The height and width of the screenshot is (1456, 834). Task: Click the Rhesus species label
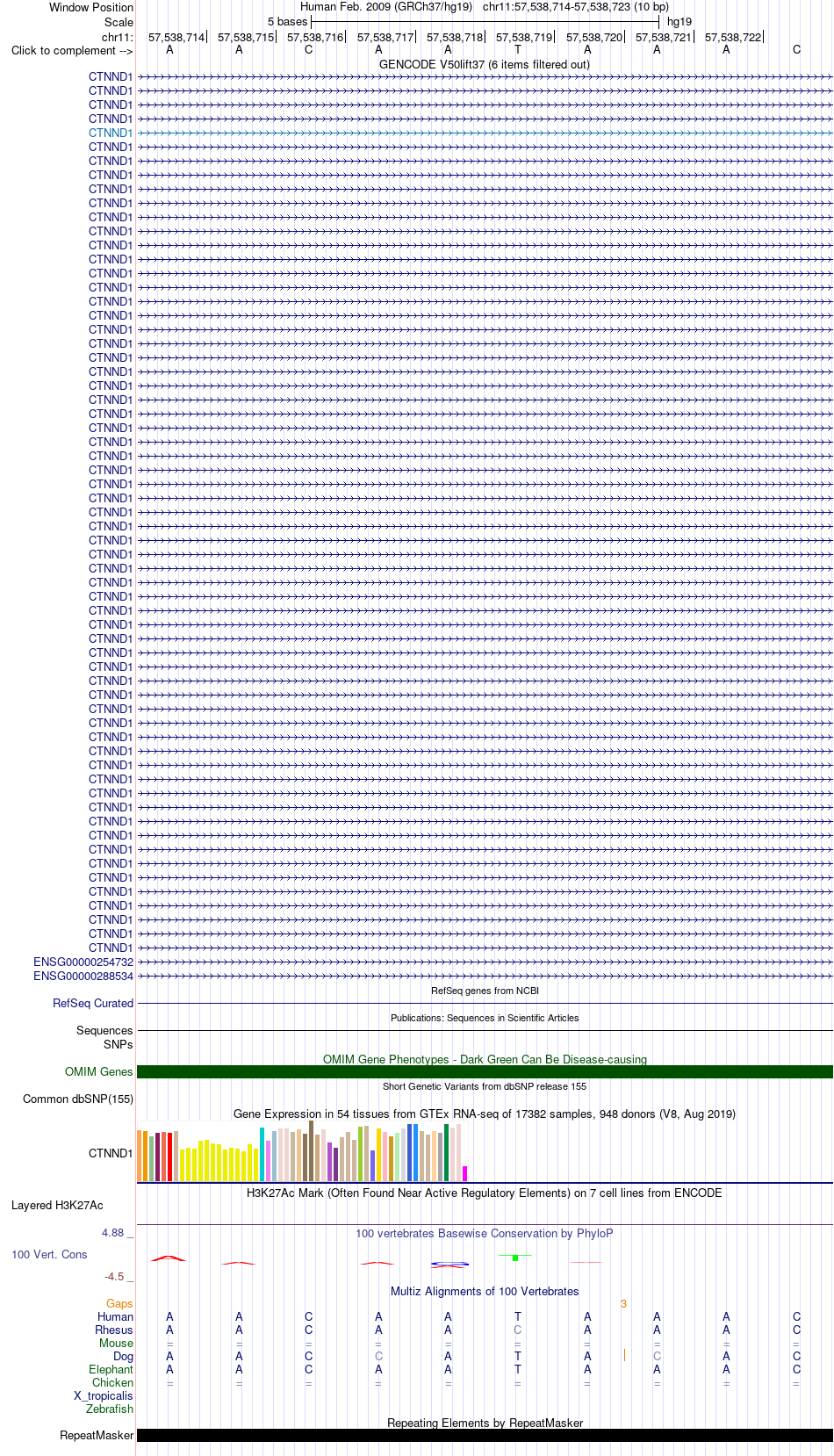(x=114, y=1330)
